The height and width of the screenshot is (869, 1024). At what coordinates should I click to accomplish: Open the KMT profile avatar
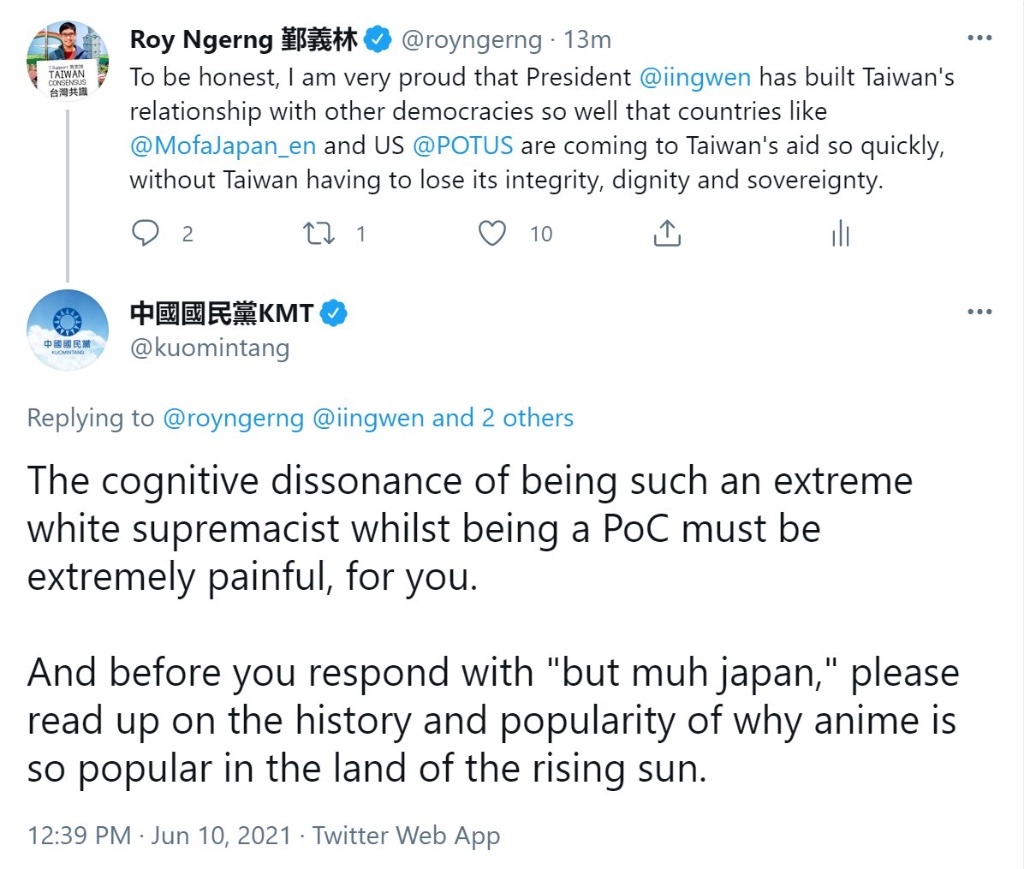point(67,330)
